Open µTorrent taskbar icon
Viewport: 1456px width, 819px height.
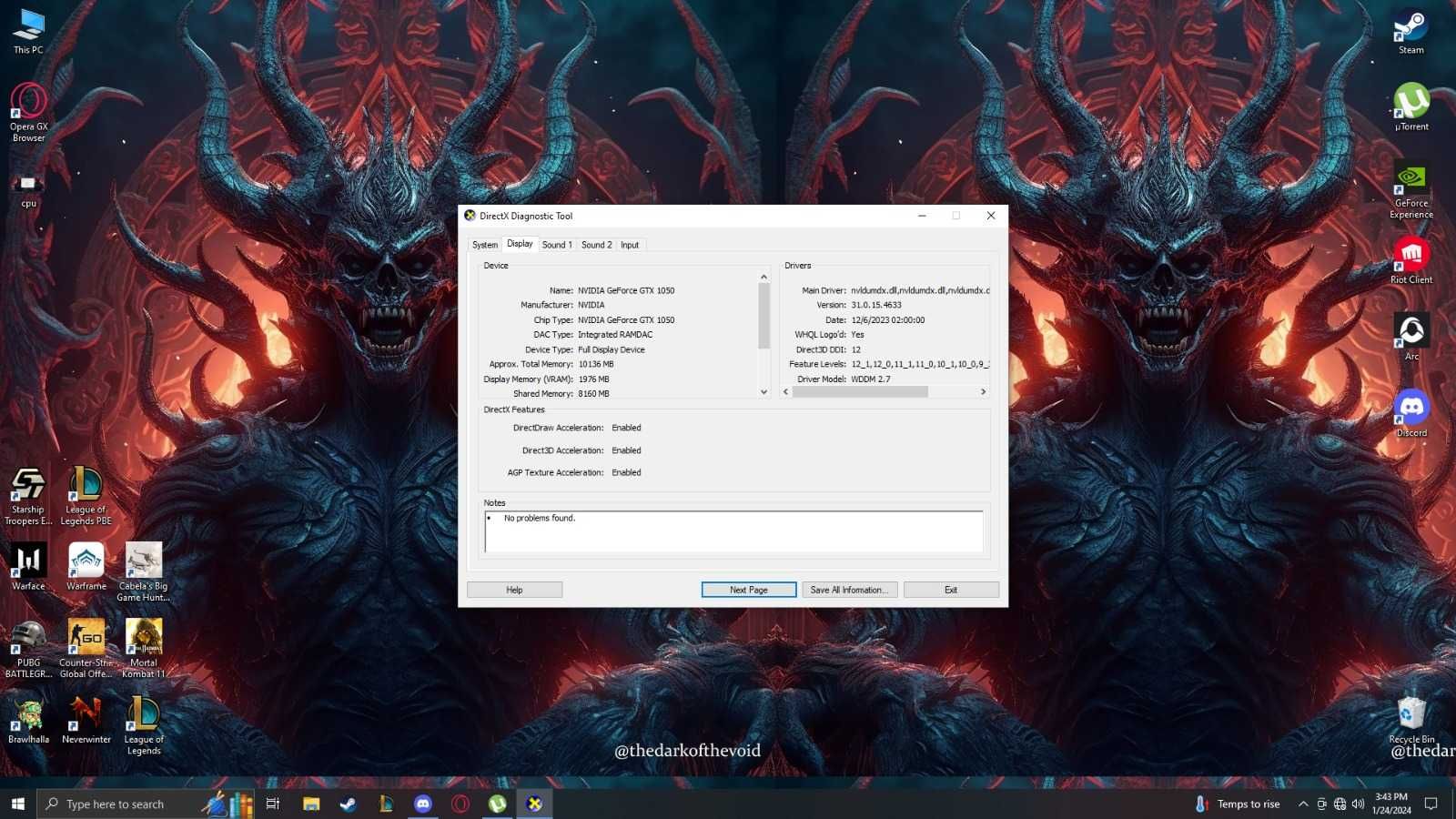[x=498, y=804]
